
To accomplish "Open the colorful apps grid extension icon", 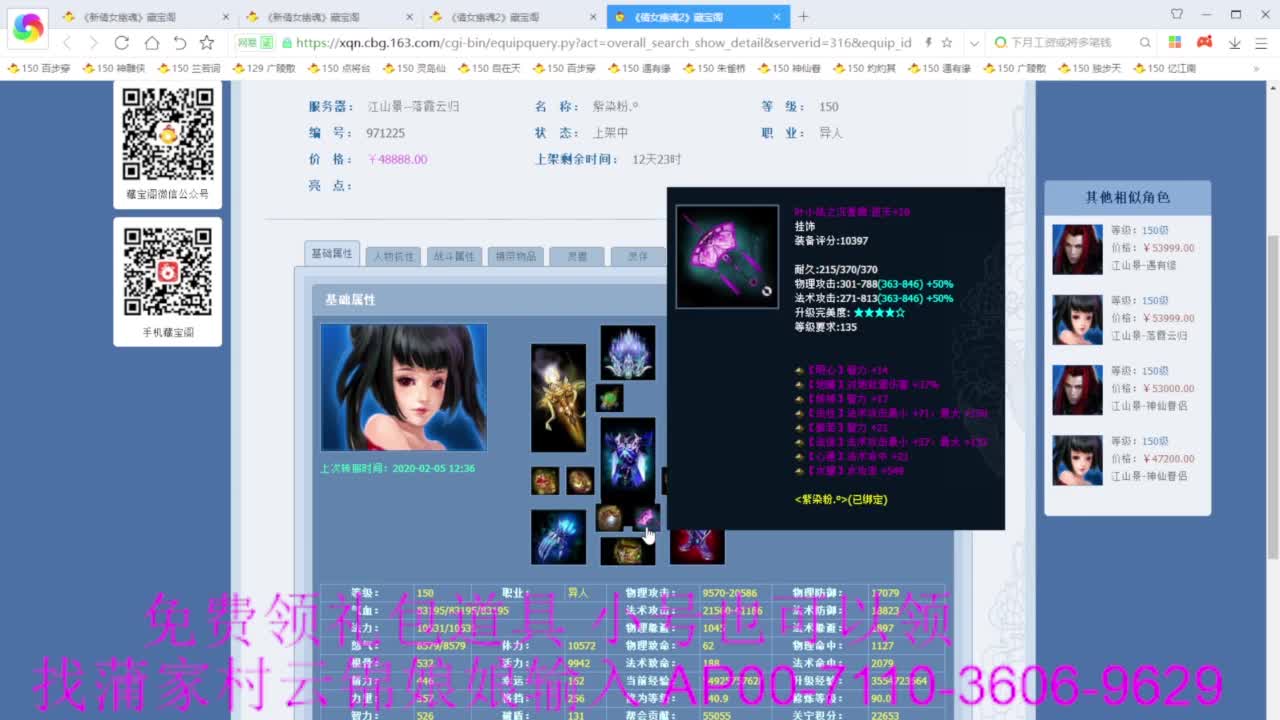I will (x=1175, y=43).
